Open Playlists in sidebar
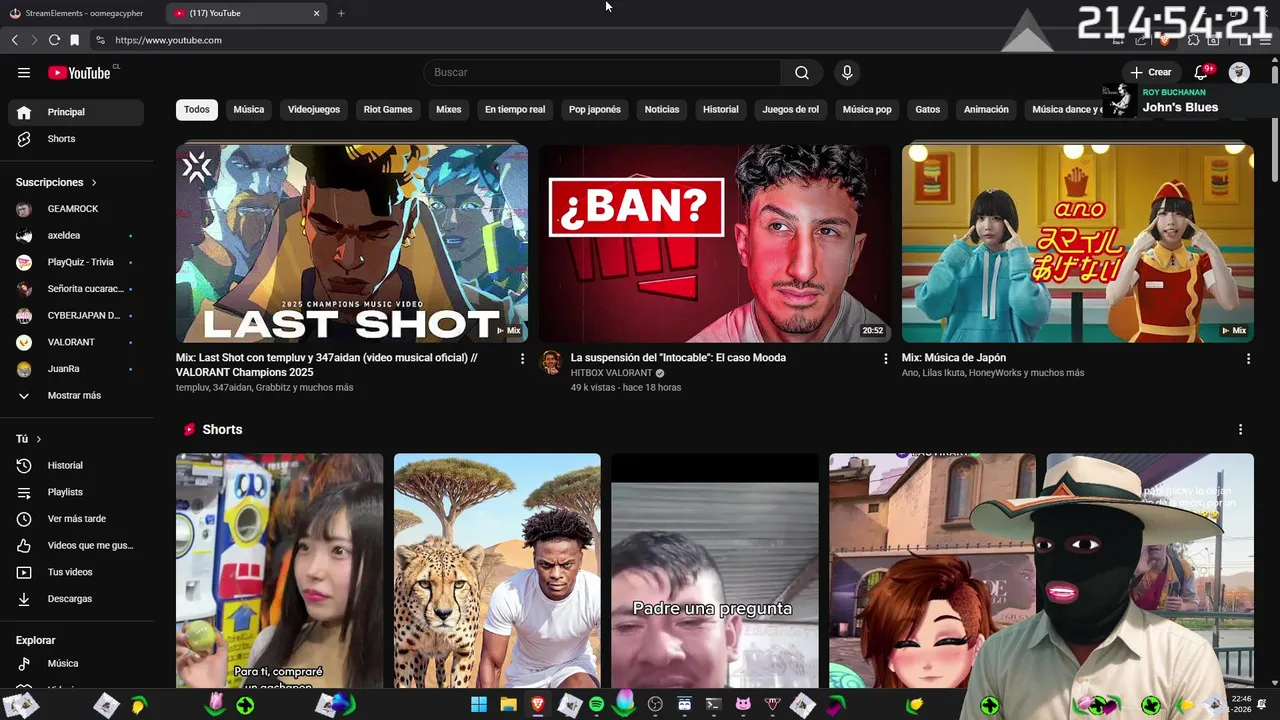1280x720 pixels. point(76,492)
